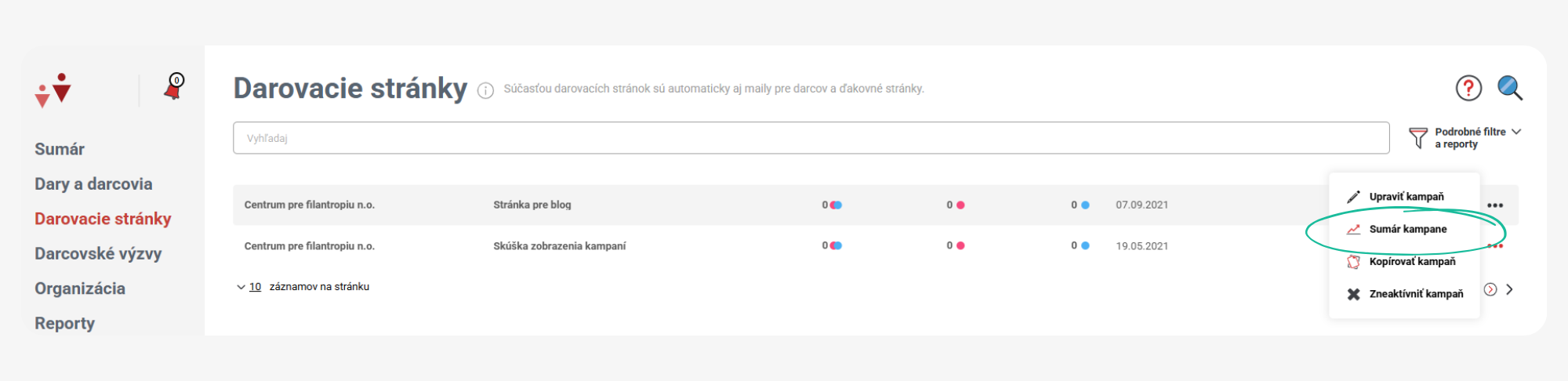This screenshot has width=1568, height=381.
Task: Focus the Vyhľadaj search field
Action: click(x=811, y=138)
